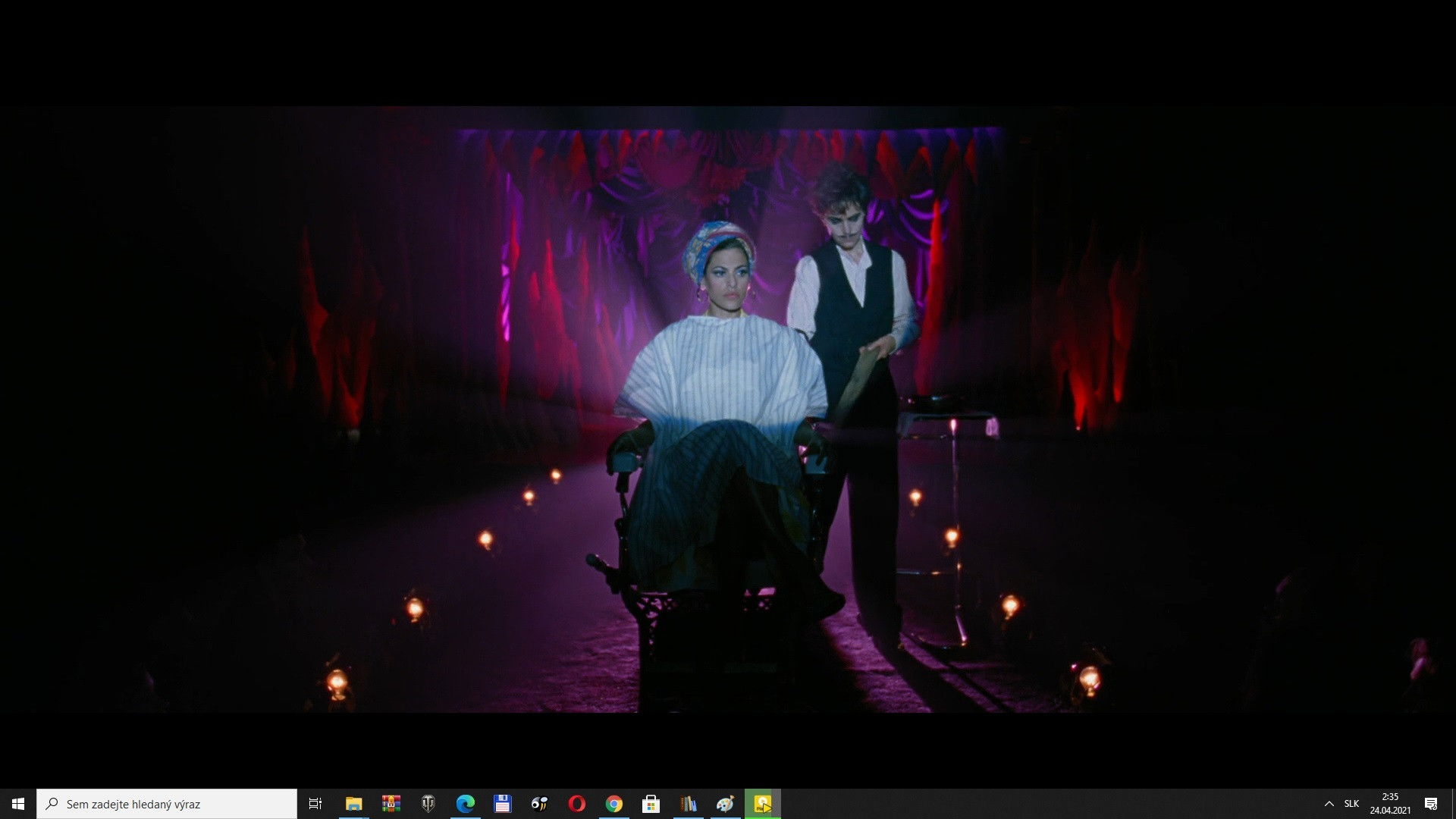Viewport: 1456px width, 819px height.
Task: Open the notification Action Center
Action: (x=1431, y=804)
